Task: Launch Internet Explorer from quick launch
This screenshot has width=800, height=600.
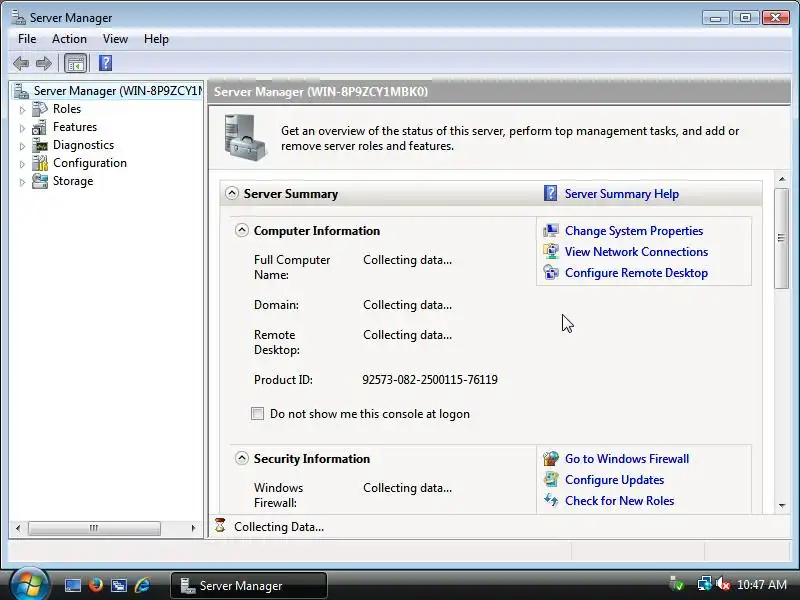Action: [143, 585]
